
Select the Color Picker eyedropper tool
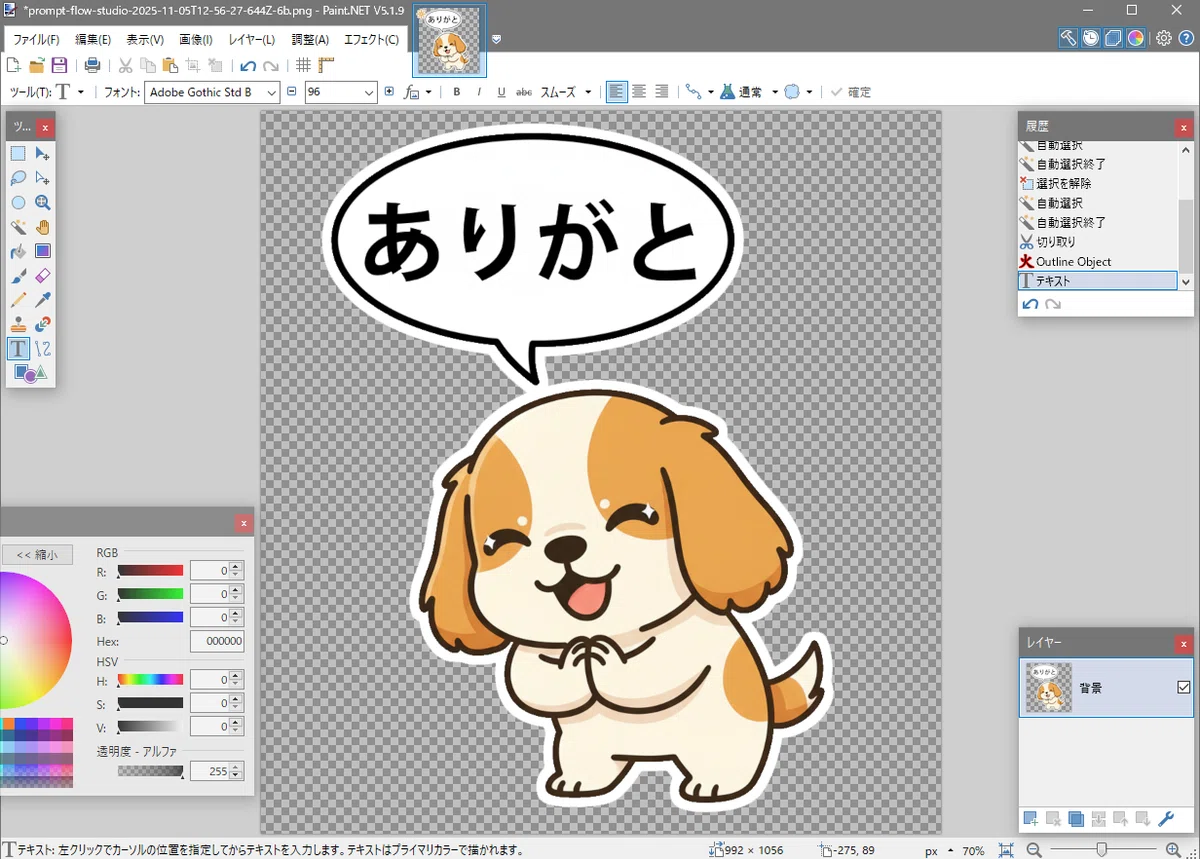pos(43,300)
